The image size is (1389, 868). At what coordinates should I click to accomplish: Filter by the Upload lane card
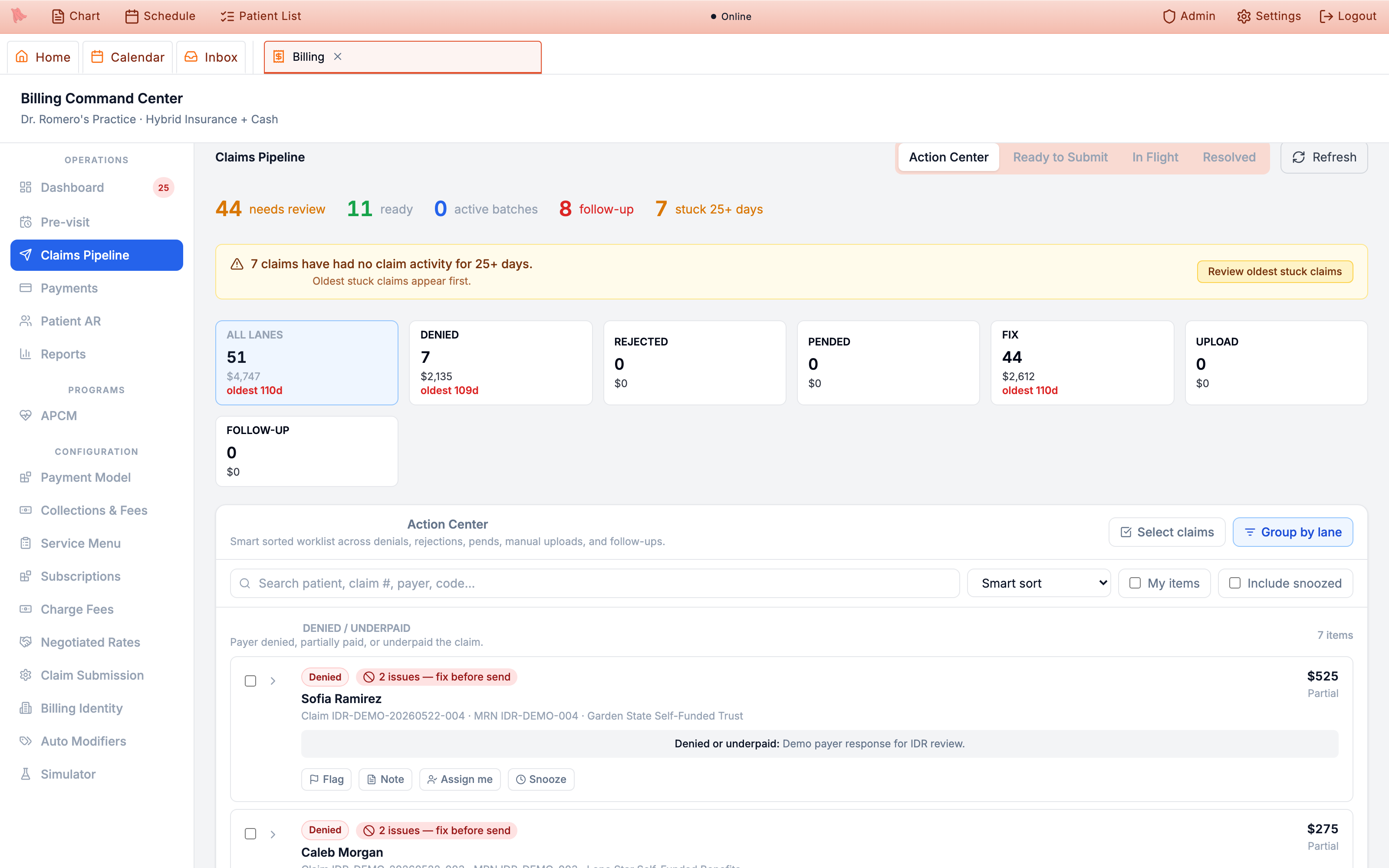coord(1276,363)
